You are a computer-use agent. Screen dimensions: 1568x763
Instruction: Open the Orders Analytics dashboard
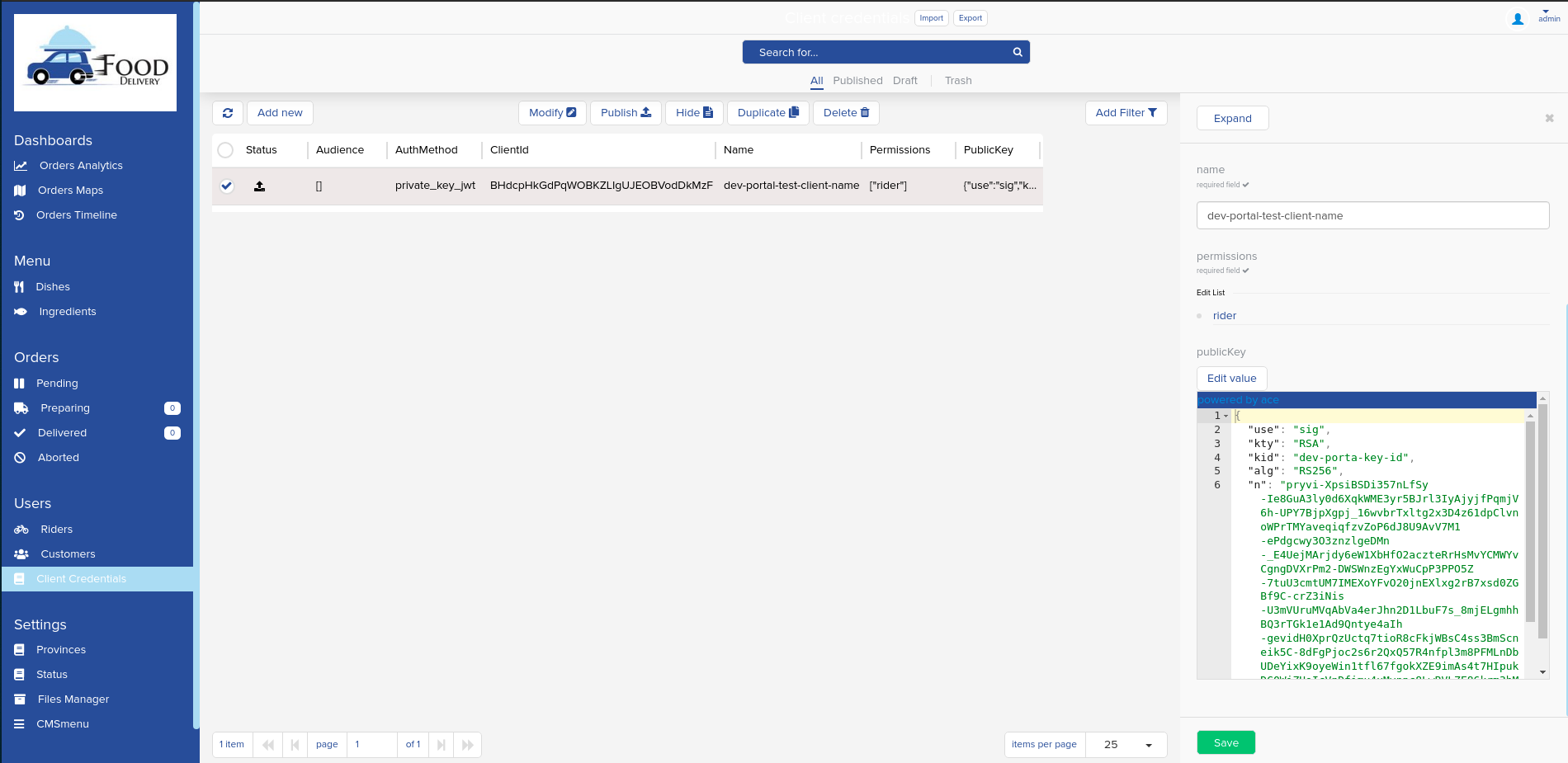click(78, 165)
